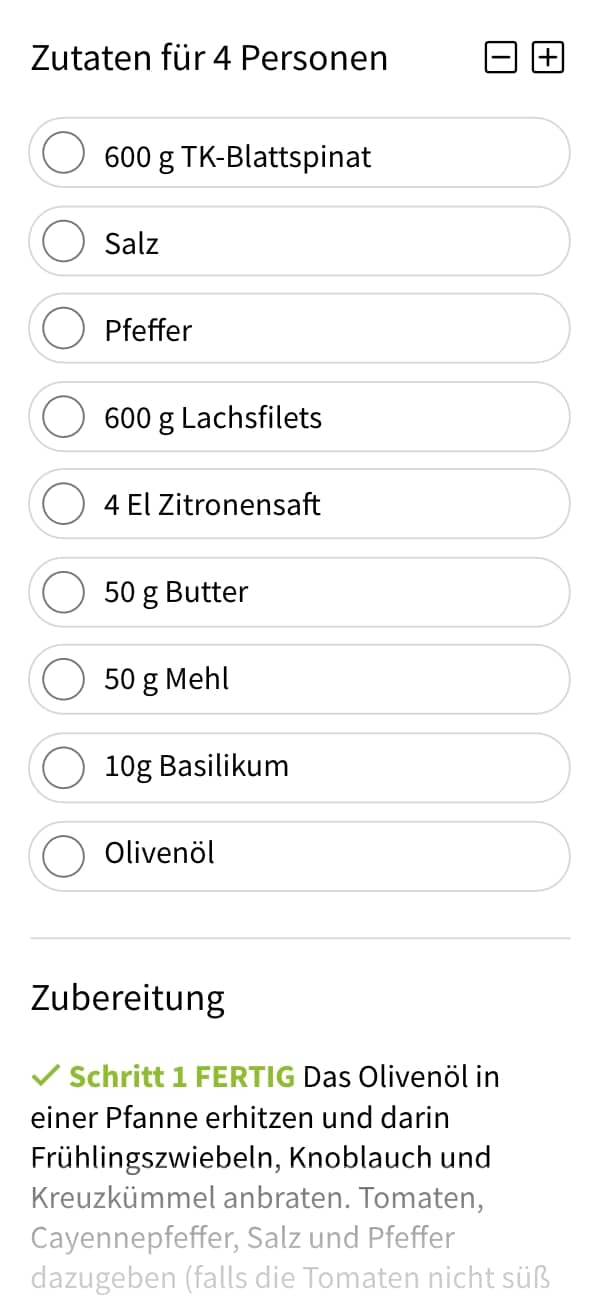This screenshot has width=600, height=1300.
Task: Increase servings with the plus icon
Action: [548, 58]
